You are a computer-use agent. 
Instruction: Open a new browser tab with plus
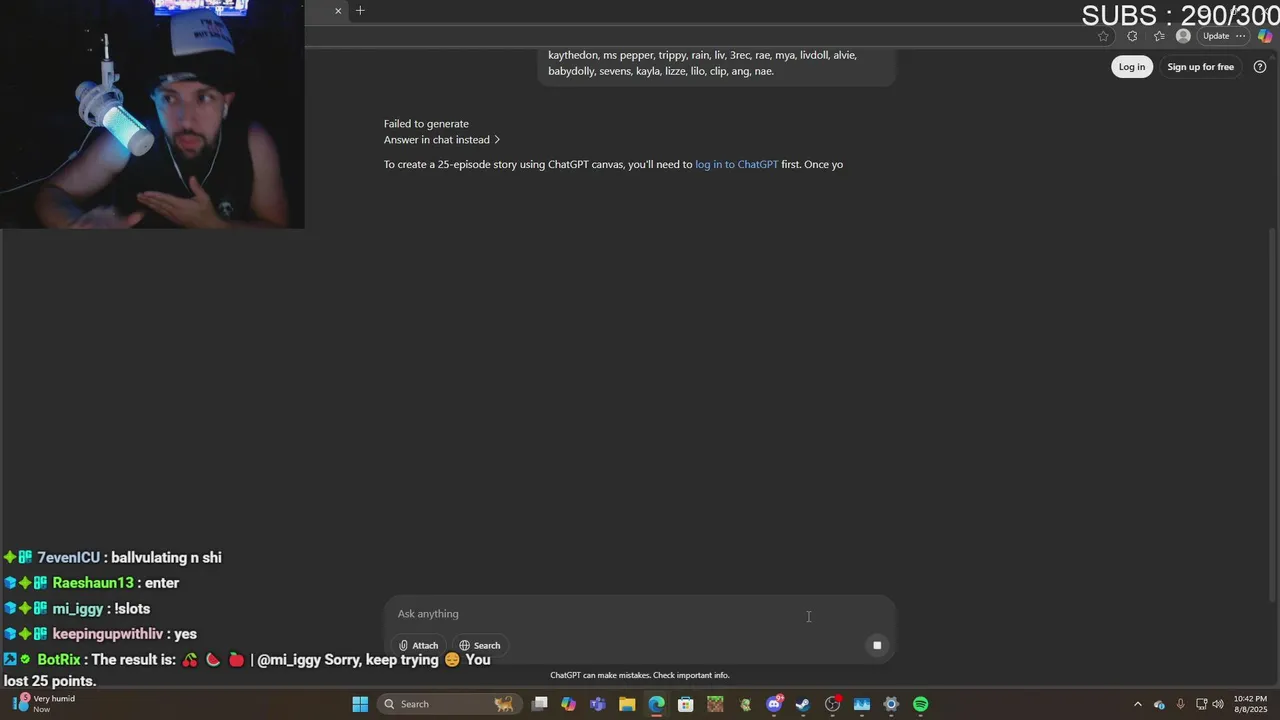tap(360, 11)
